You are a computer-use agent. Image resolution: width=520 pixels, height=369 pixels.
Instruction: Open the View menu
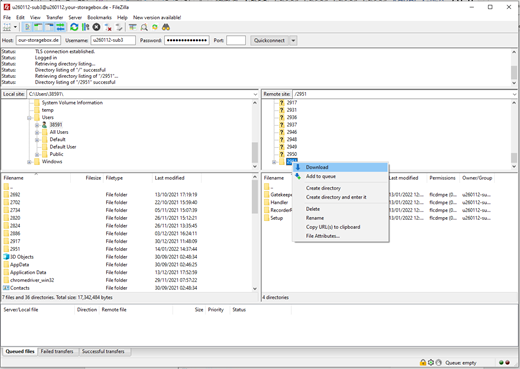35,17
